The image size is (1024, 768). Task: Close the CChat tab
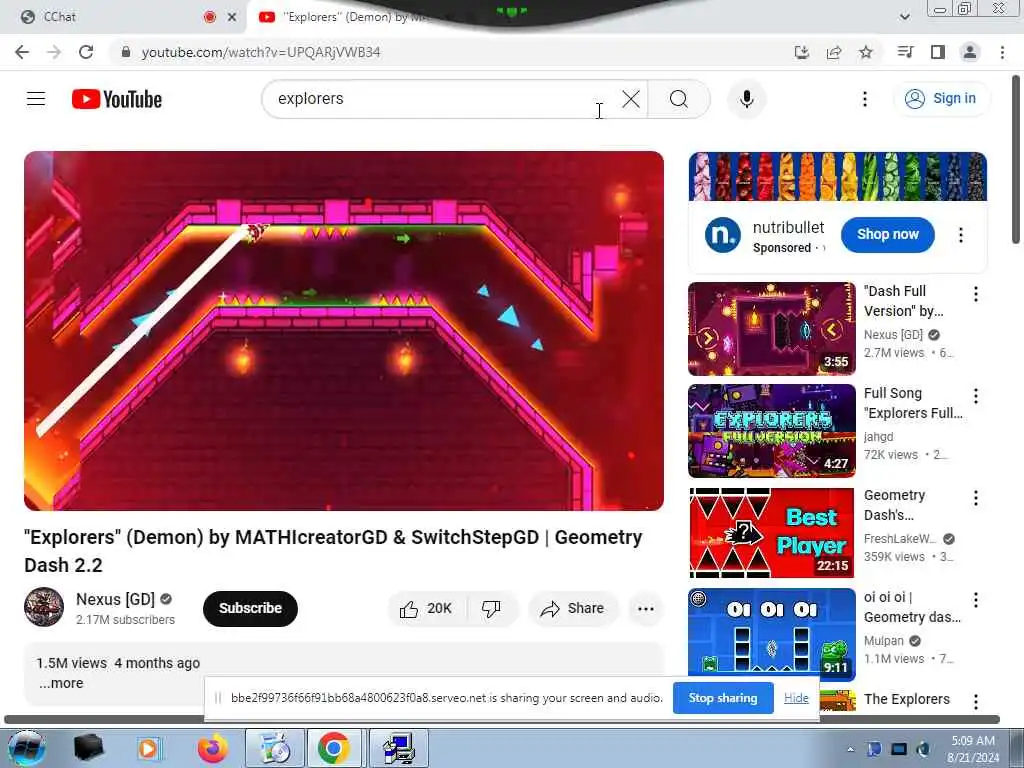pos(232,18)
